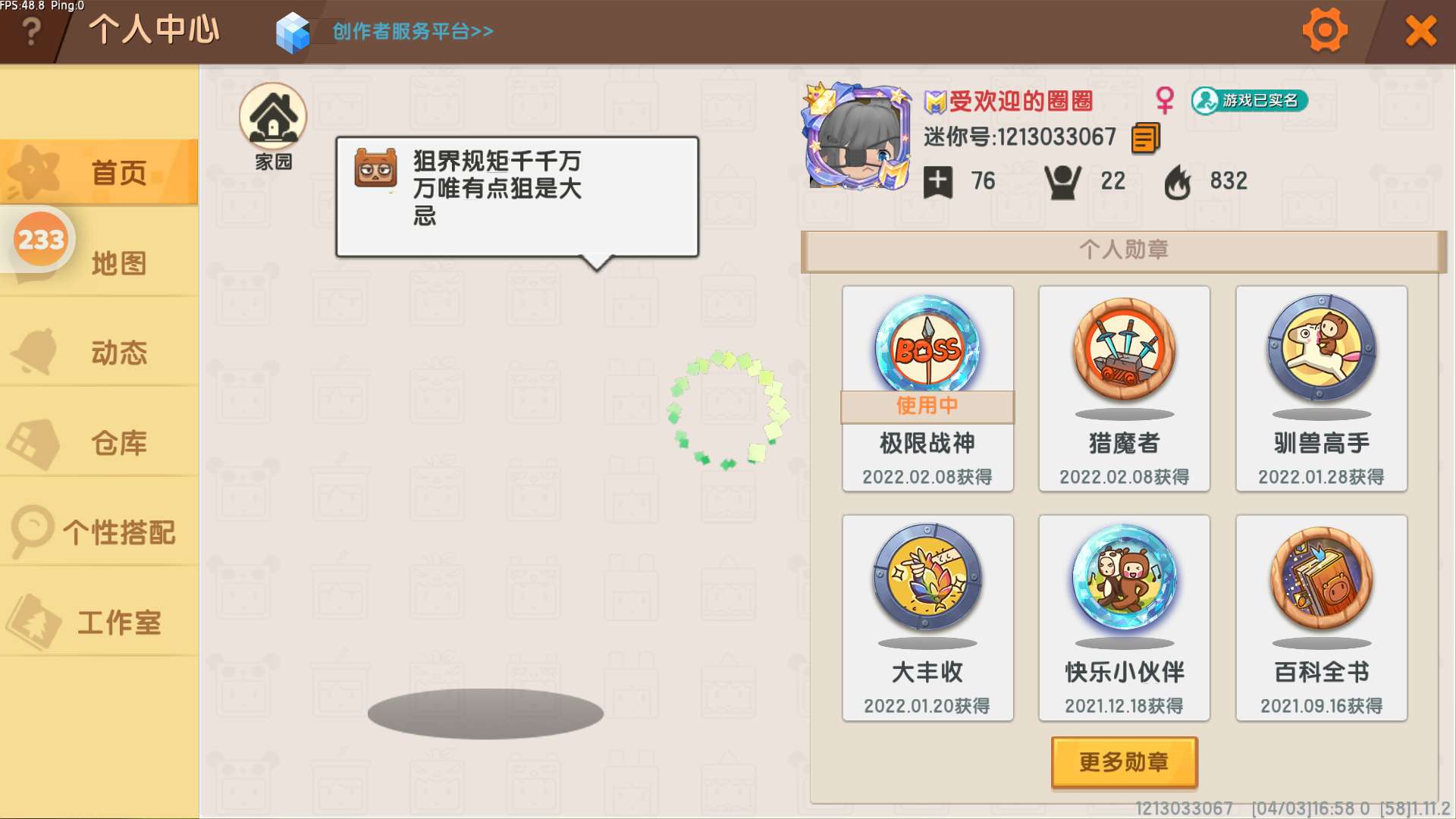Switch to the 地图 tab
Image resolution: width=1456 pixels, height=819 pixels.
click(x=99, y=263)
